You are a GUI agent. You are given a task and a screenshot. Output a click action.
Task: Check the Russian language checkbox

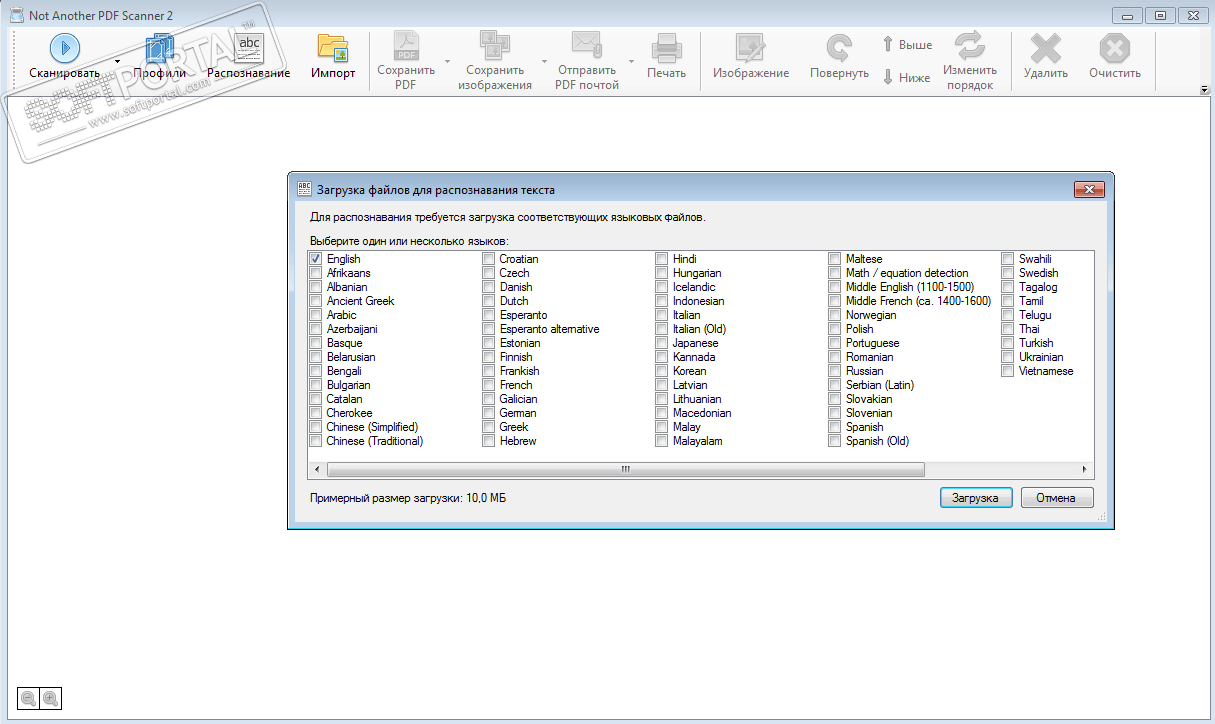click(x=835, y=371)
